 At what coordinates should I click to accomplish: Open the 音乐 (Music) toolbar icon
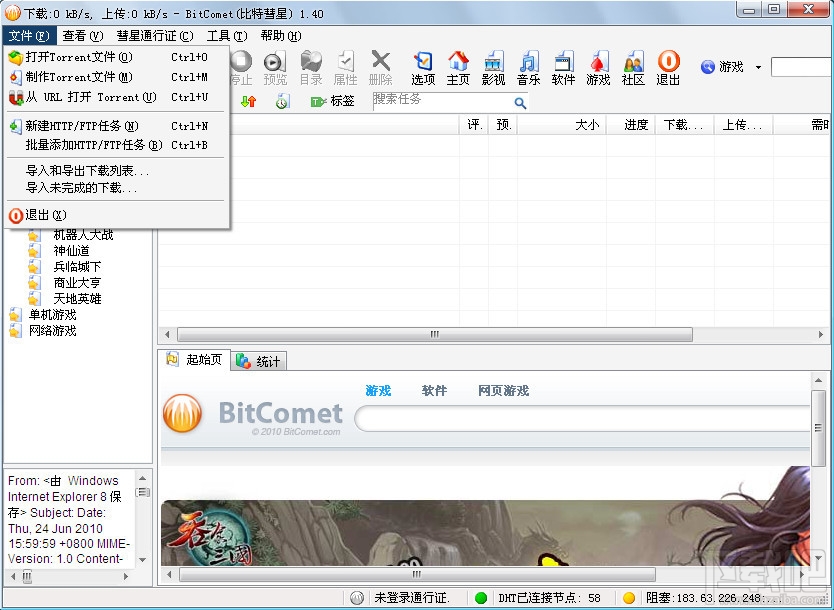(528, 67)
